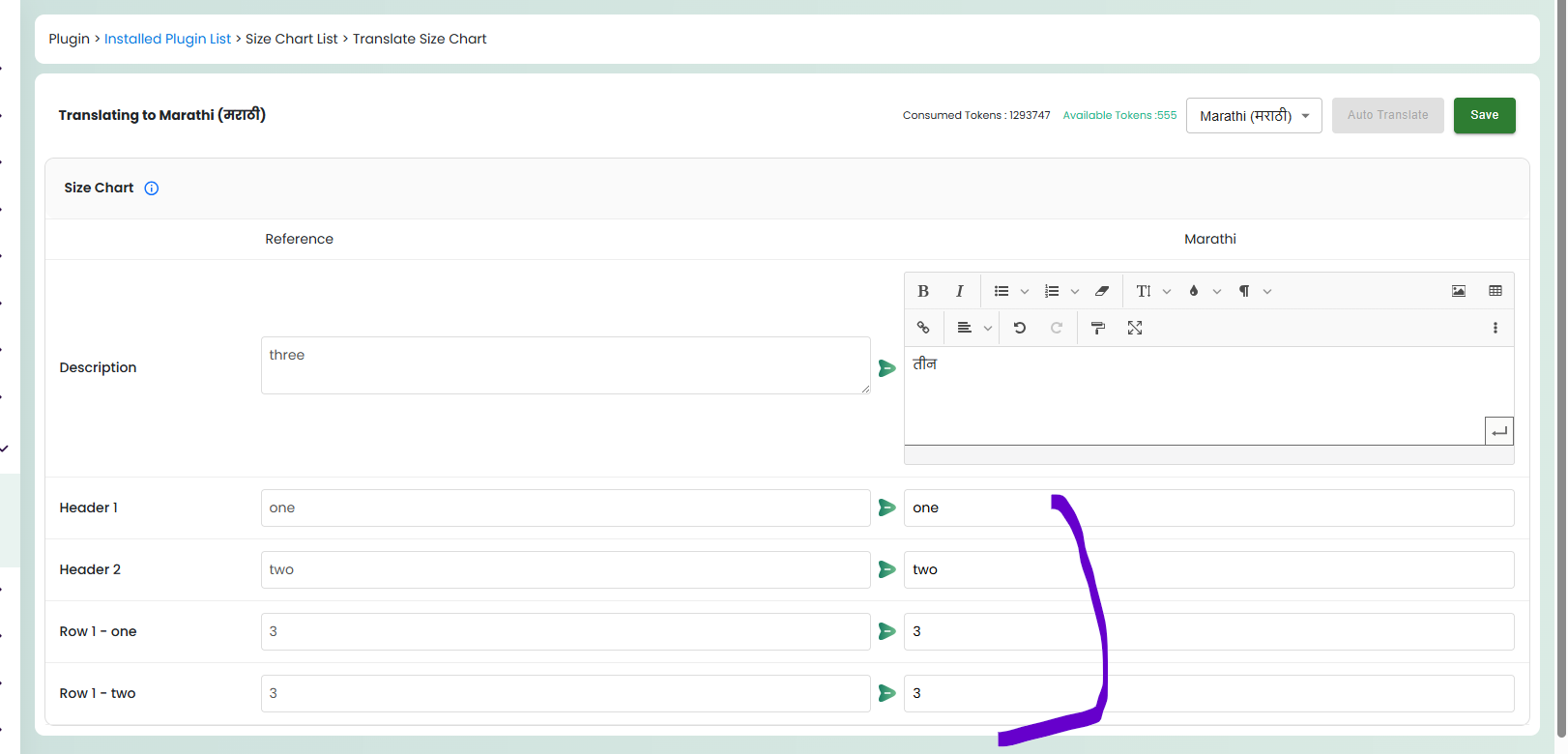1568x754 pixels.
Task: Open editor more options vertical dots
Action: coord(1495,328)
